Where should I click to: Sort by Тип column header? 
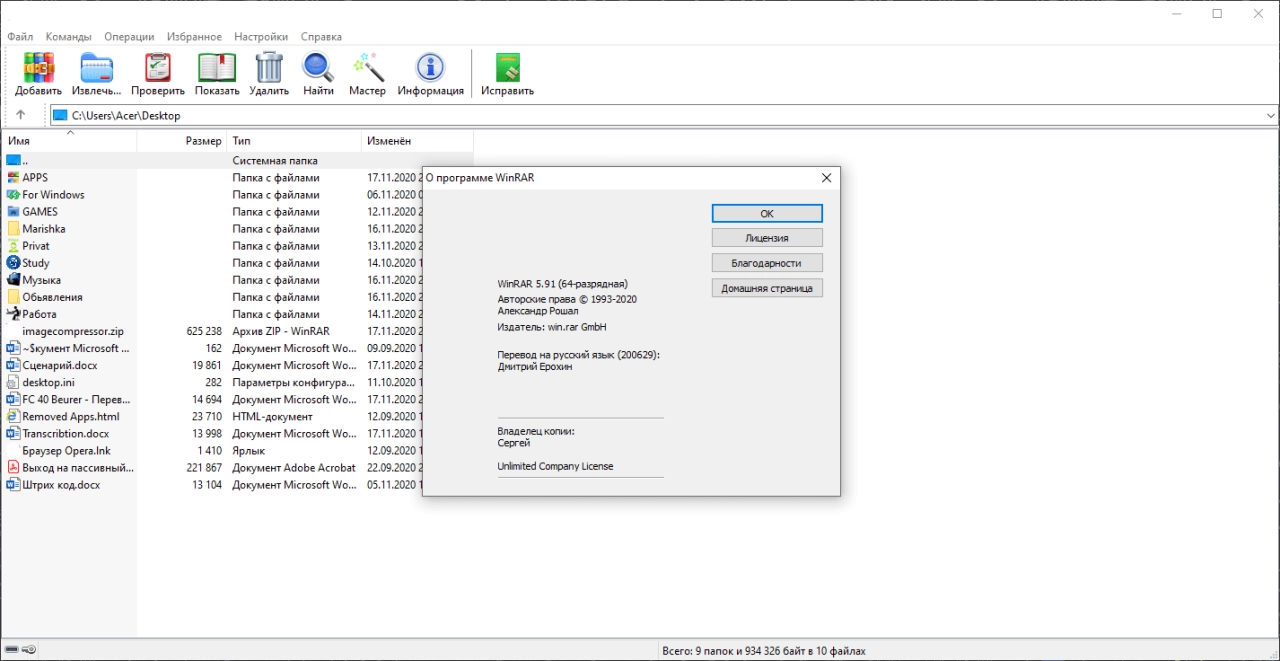tap(294, 141)
